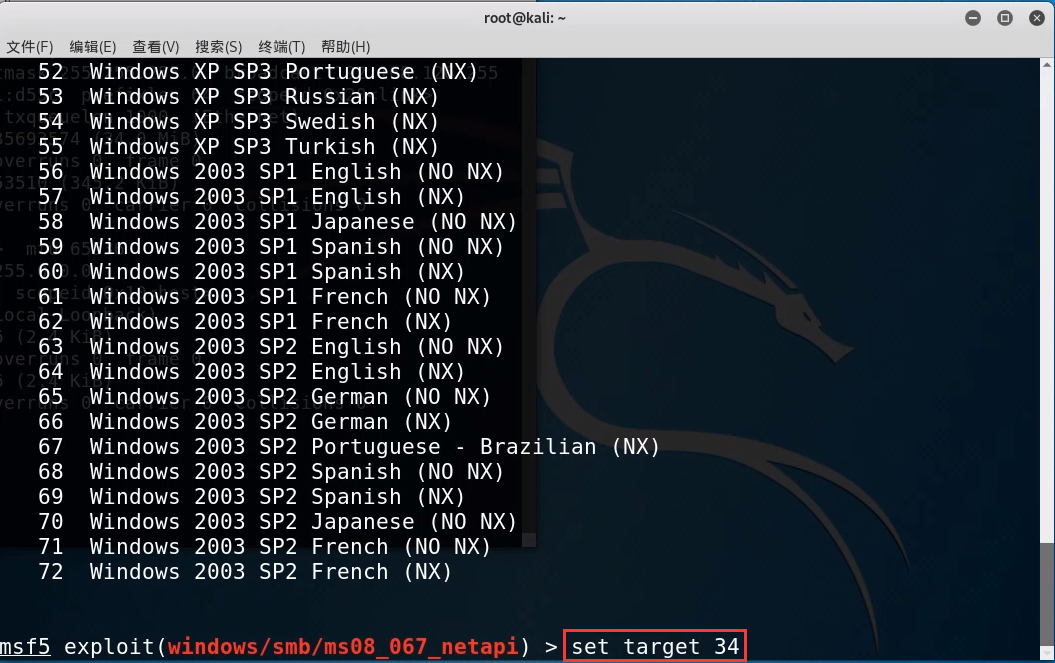Close the root@kali terminal window
The height and width of the screenshot is (663, 1055).
coord(1037,18)
